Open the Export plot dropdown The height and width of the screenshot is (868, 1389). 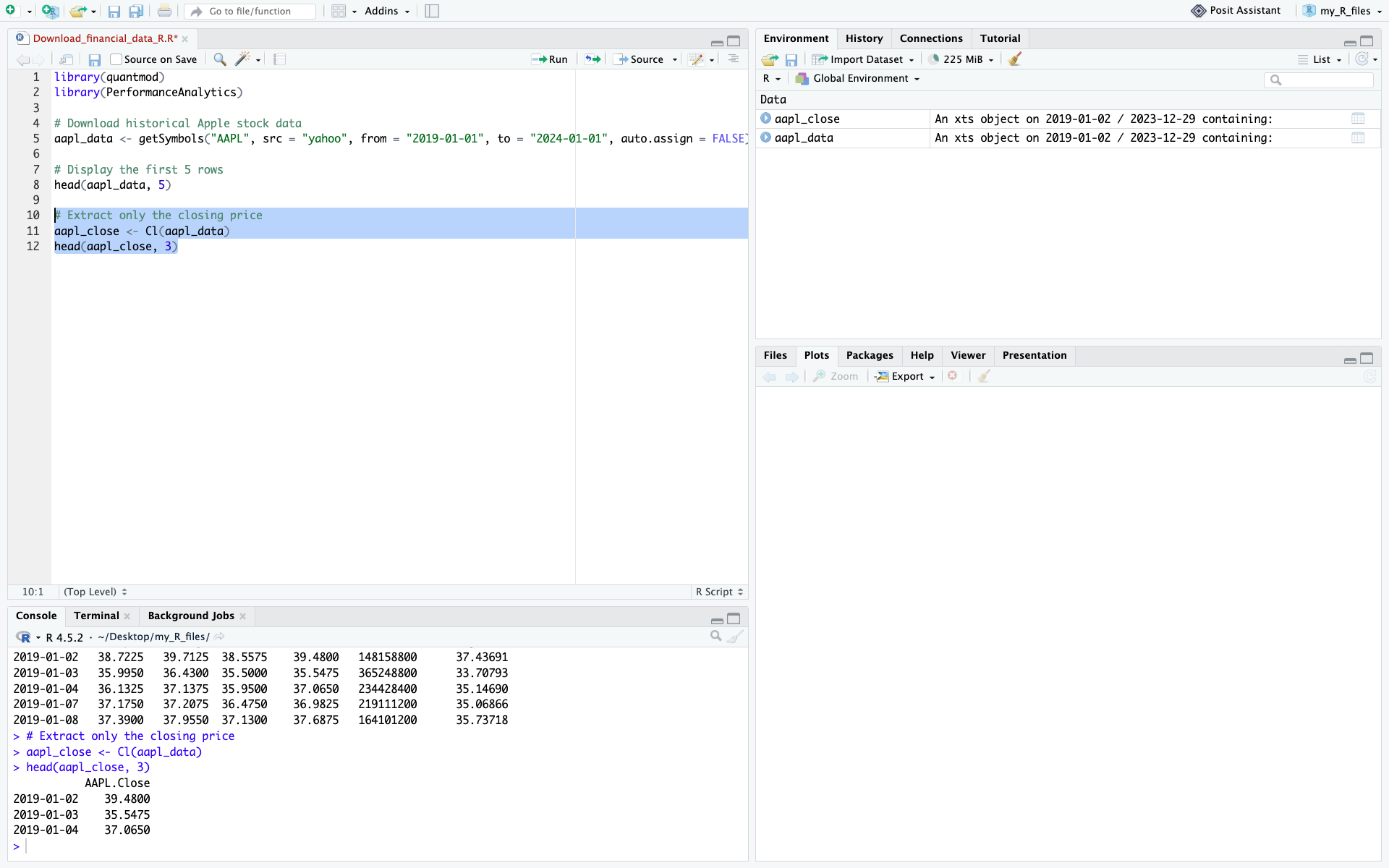pyautogui.click(x=905, y=376)
